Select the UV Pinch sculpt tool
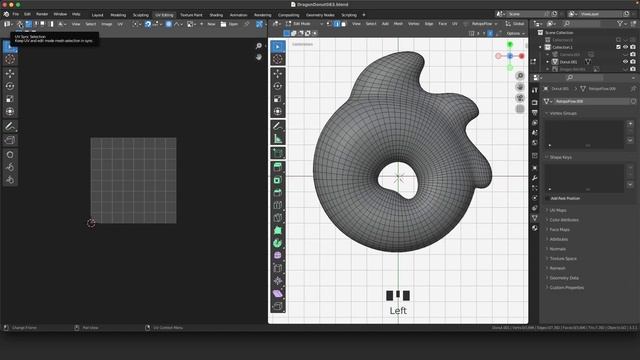Image resolution: width=640 pixels, height=360 pixels. [x=10, y=180]
